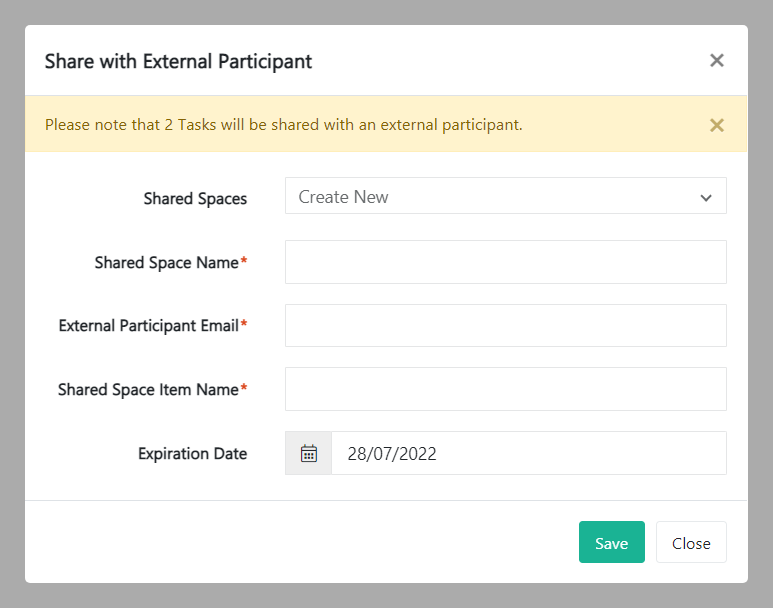The image size is (773, 608).
Task: Click the red asterisk after Shared Space Name
Action: tap(244, 261)
